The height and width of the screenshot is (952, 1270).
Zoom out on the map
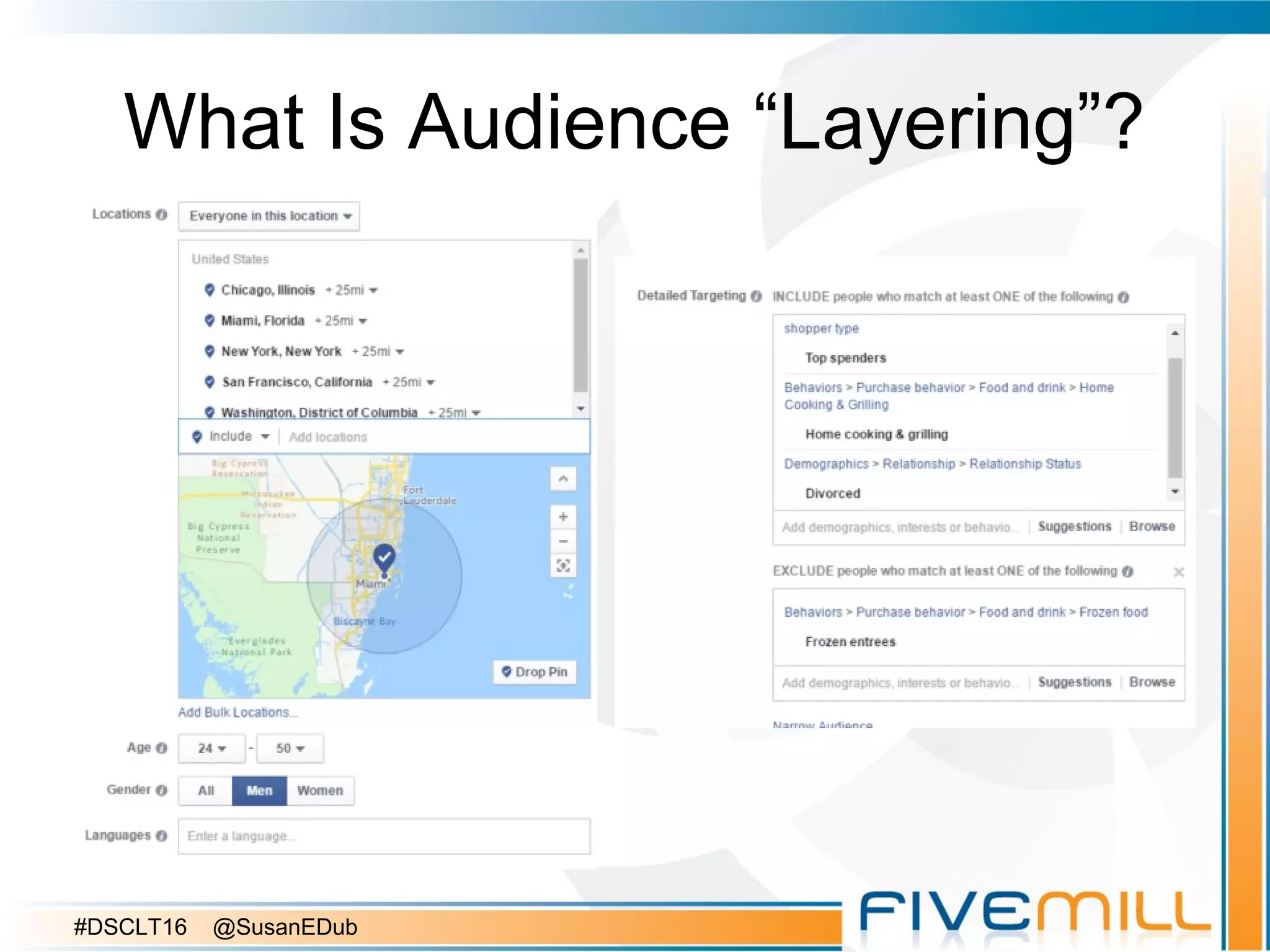(x=563, y=541)
